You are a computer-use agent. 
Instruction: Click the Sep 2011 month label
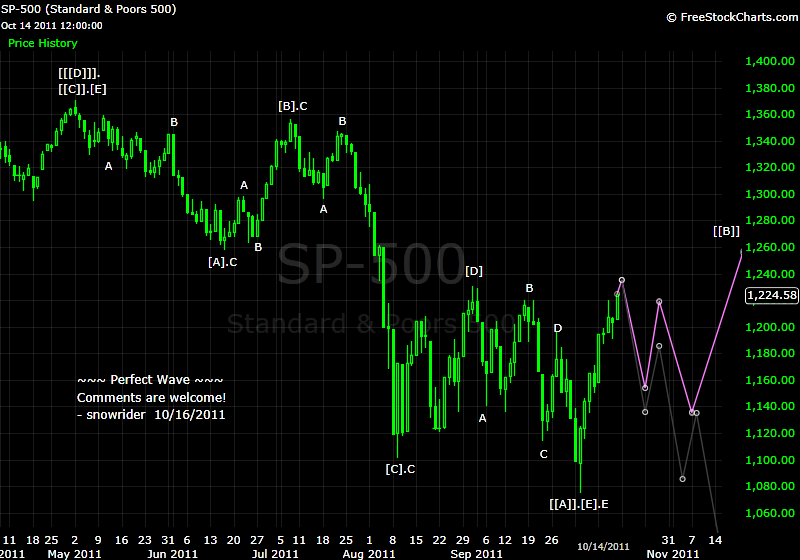pyautogui.click(x=477, y=554)
